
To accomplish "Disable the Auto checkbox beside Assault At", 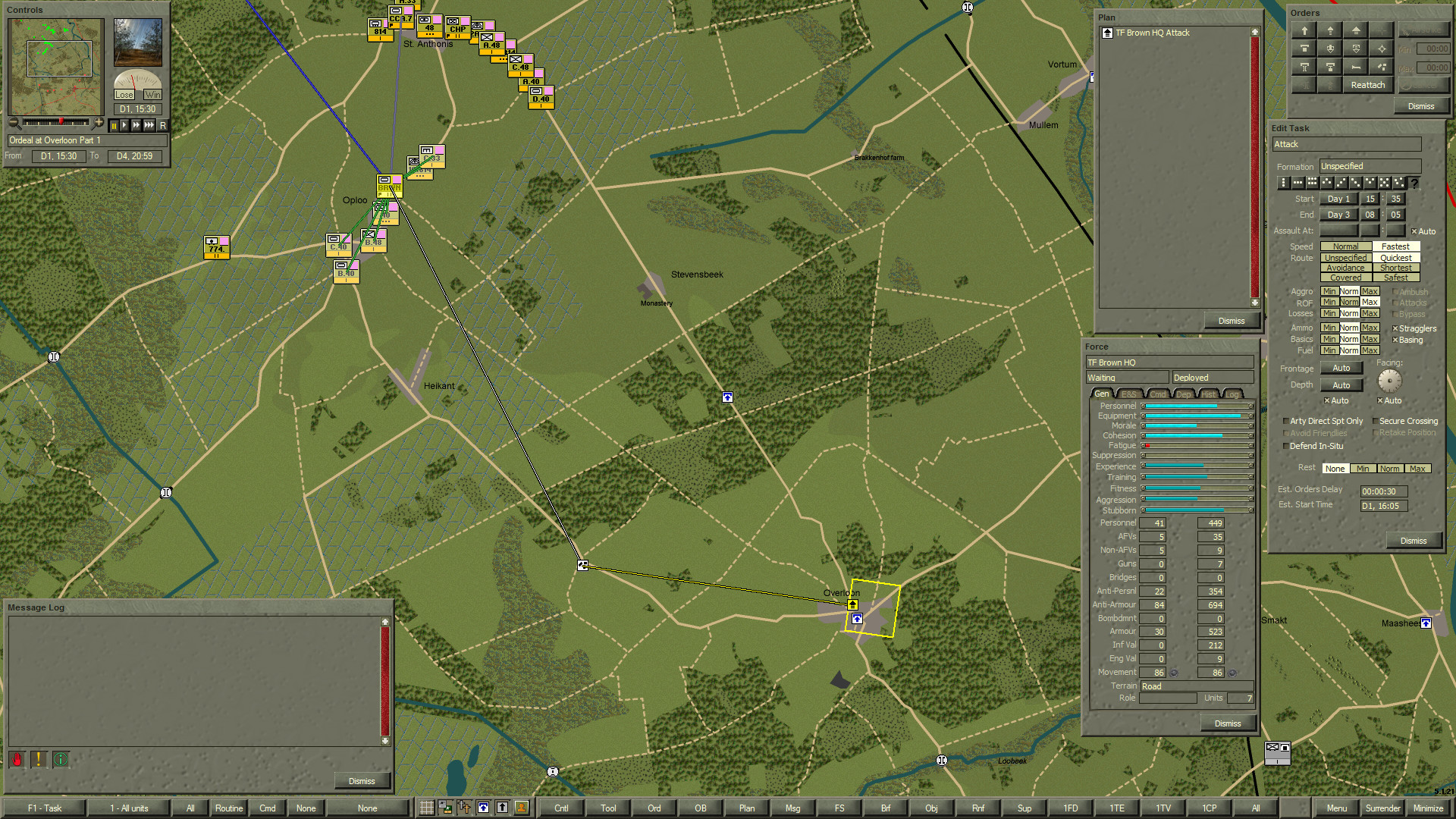I will [x=1414, y=231].
